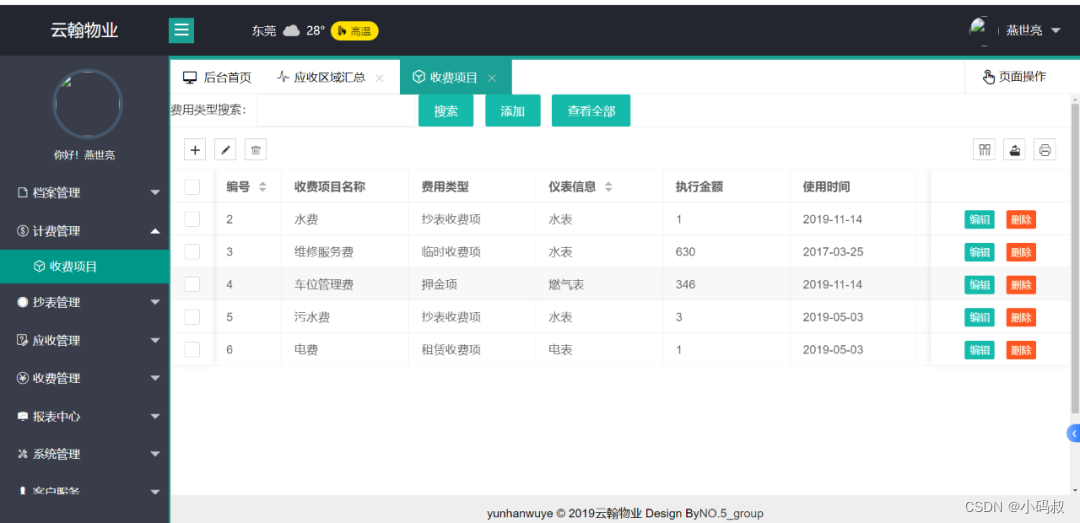This screenshot has height=523, width=1080.
Task: Click 删除 for the 电费 row
Action: [x=1021, y=350]
